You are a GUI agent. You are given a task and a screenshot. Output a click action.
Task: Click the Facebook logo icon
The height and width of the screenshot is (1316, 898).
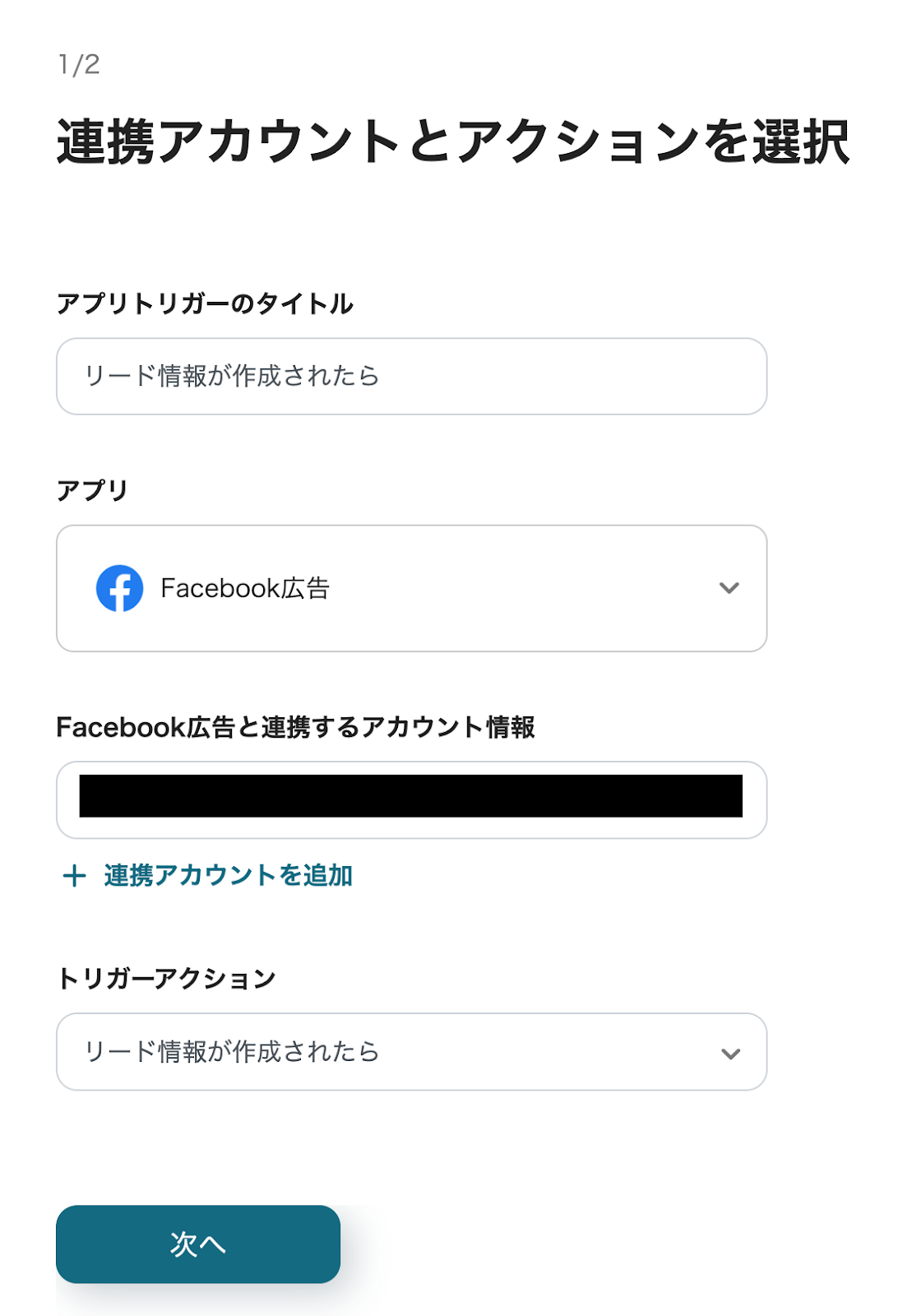(x=119, y=588)
